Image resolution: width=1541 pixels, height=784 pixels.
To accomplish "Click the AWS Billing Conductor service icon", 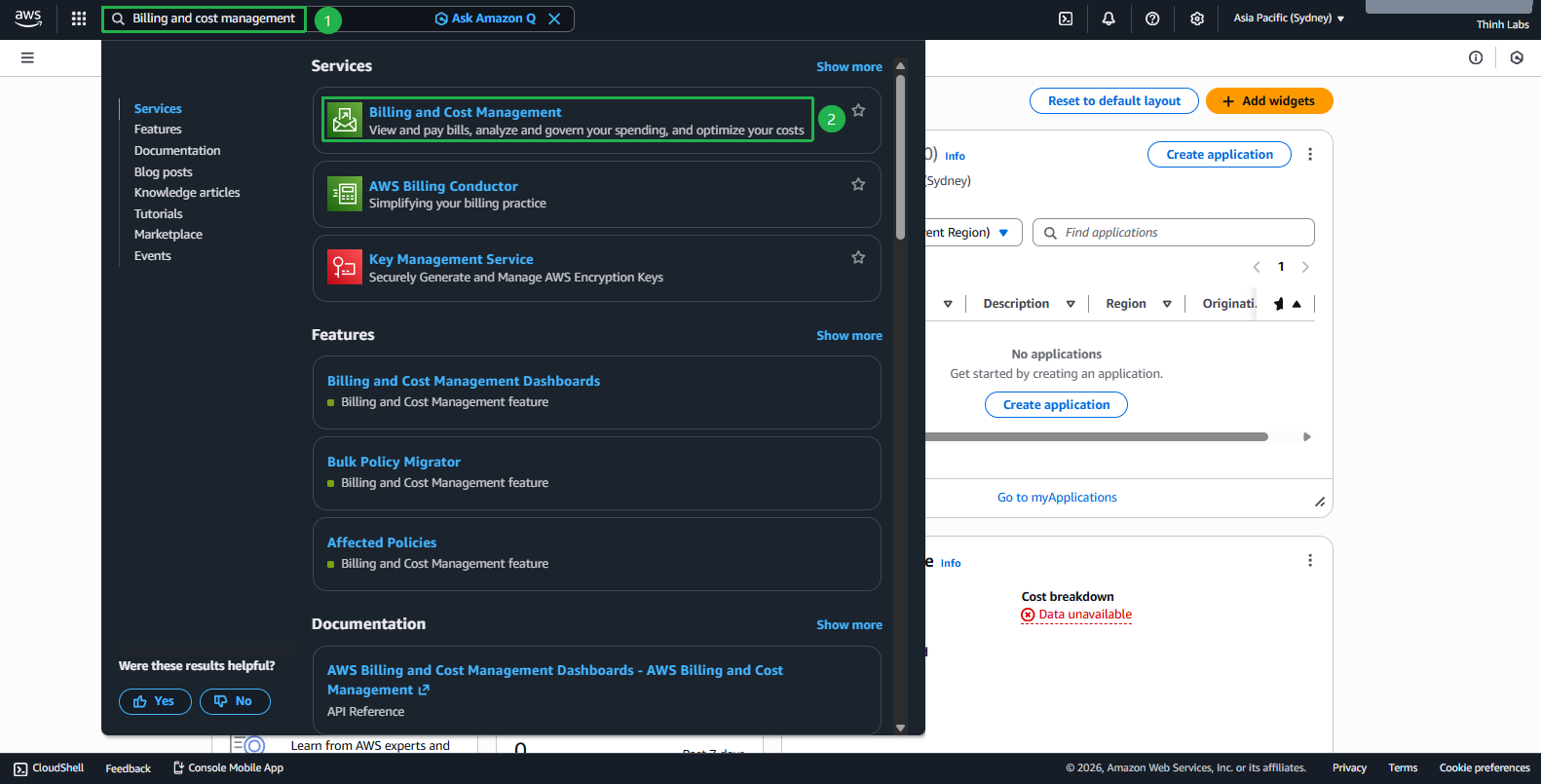I will coord(345,194).
